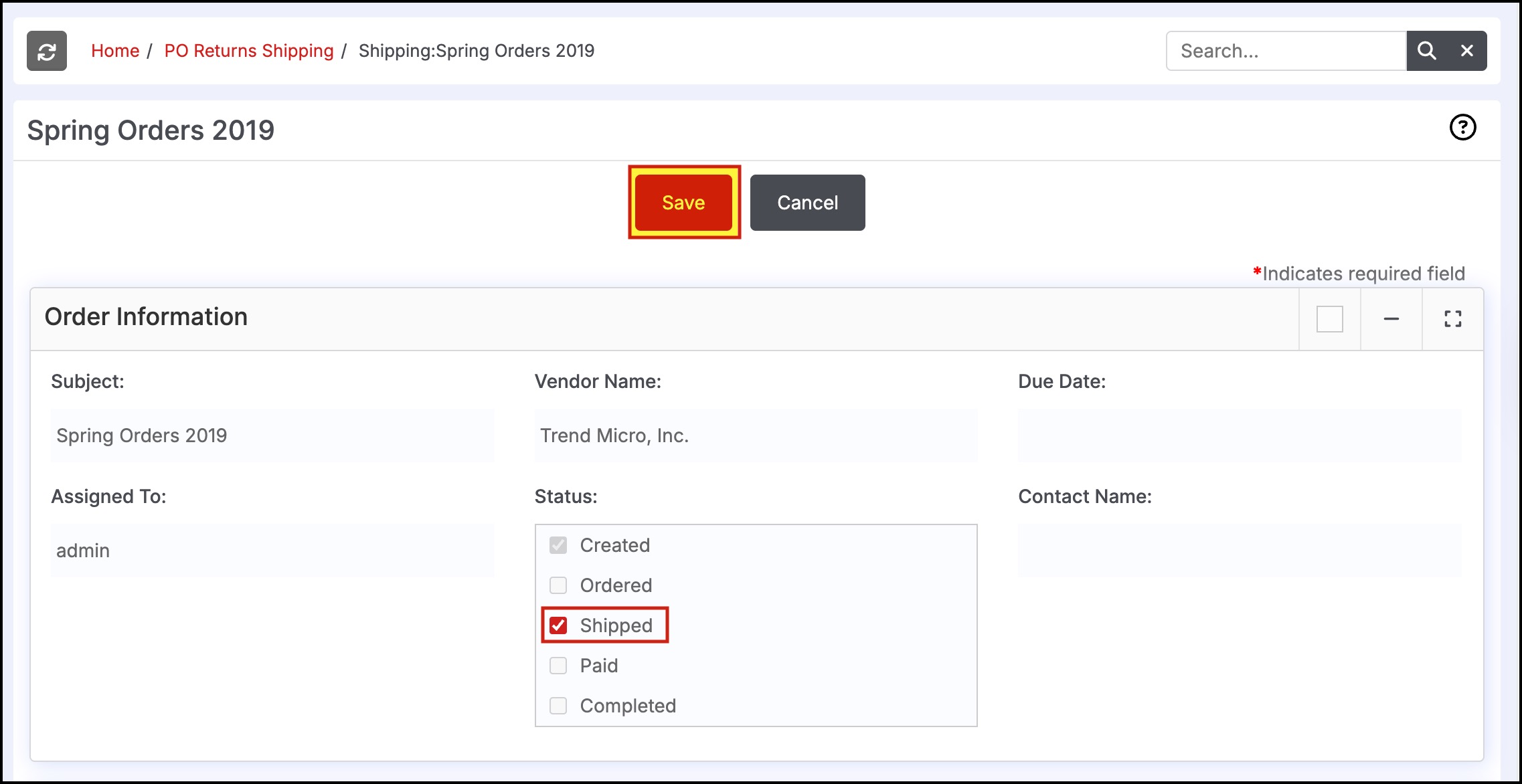Check the Paid status checkbox

558,666
